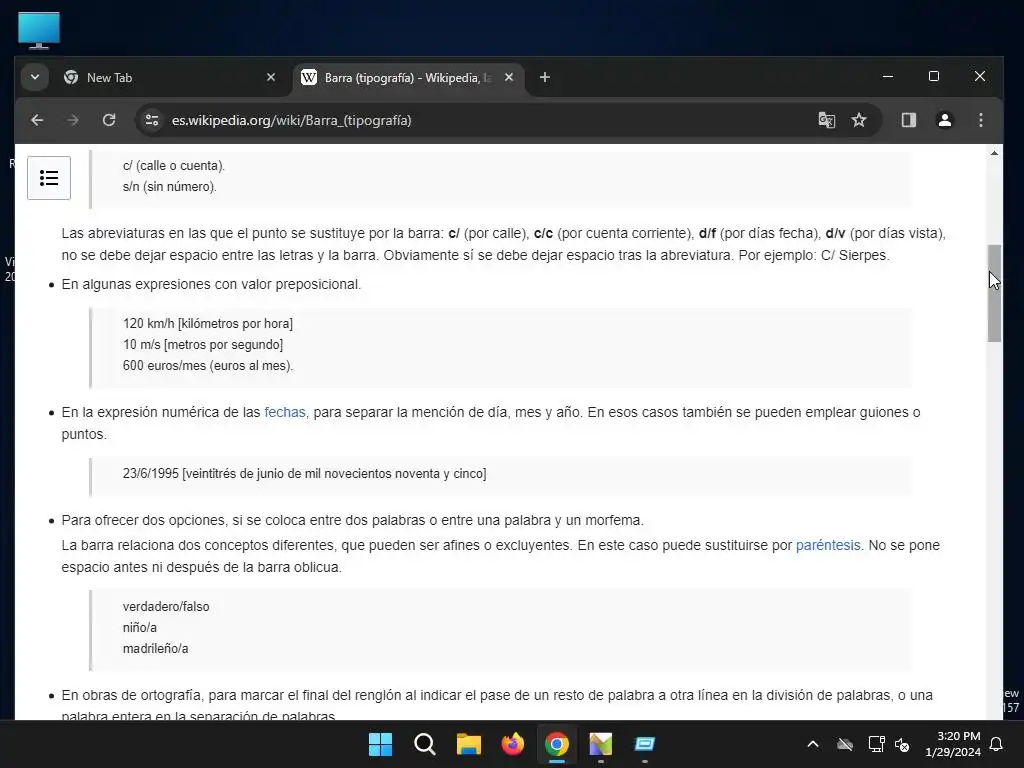
Task: Switch to the New Tab tab
Action: point(170,78)
